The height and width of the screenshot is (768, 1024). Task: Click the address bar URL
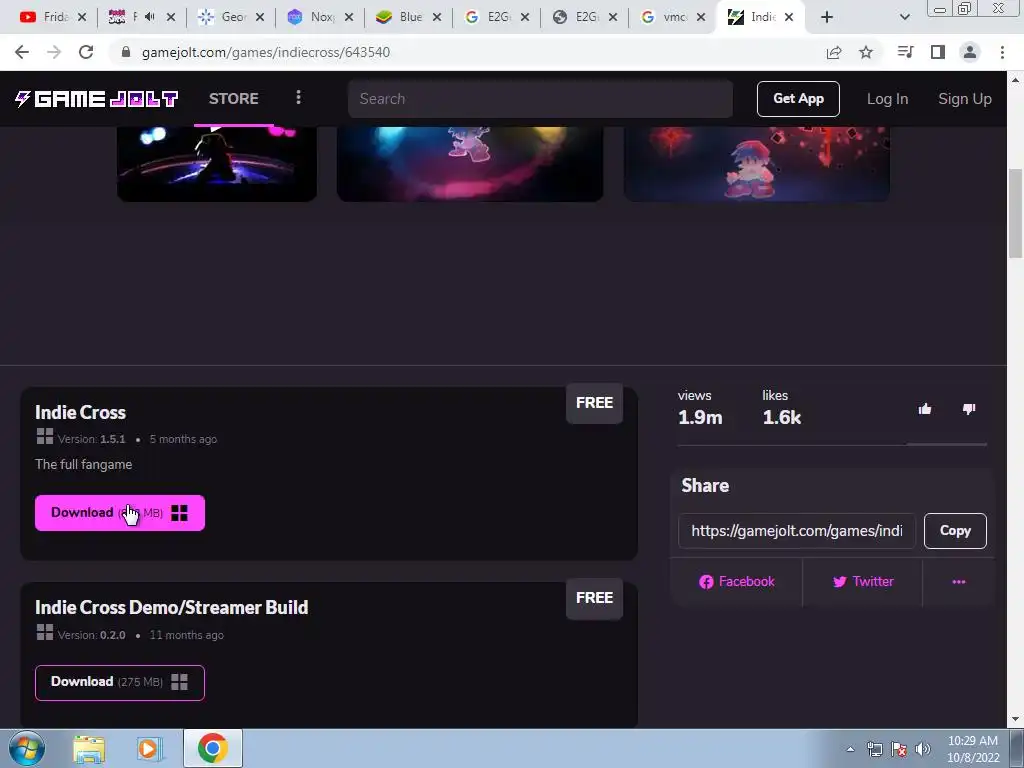[x=266, y=52]
